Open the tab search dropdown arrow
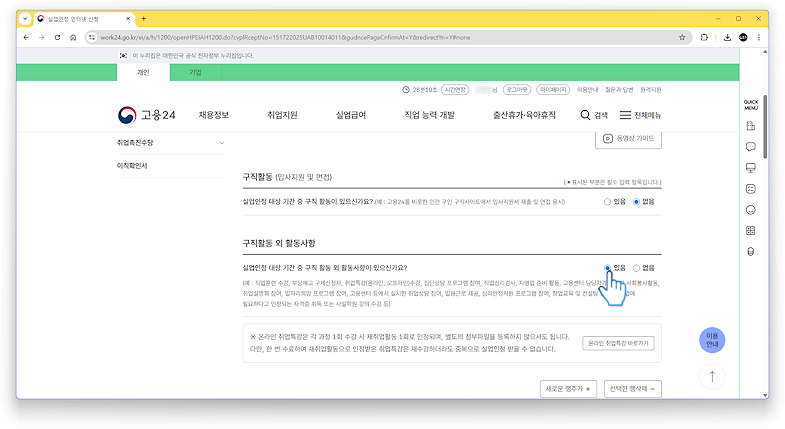785x429 pixels. point(25,19)
